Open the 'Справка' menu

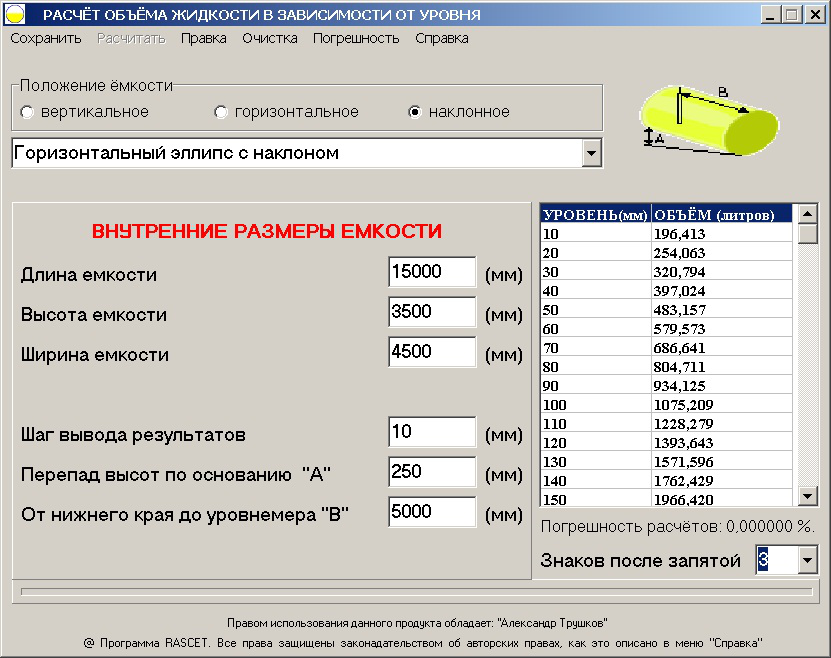point(440,36)
